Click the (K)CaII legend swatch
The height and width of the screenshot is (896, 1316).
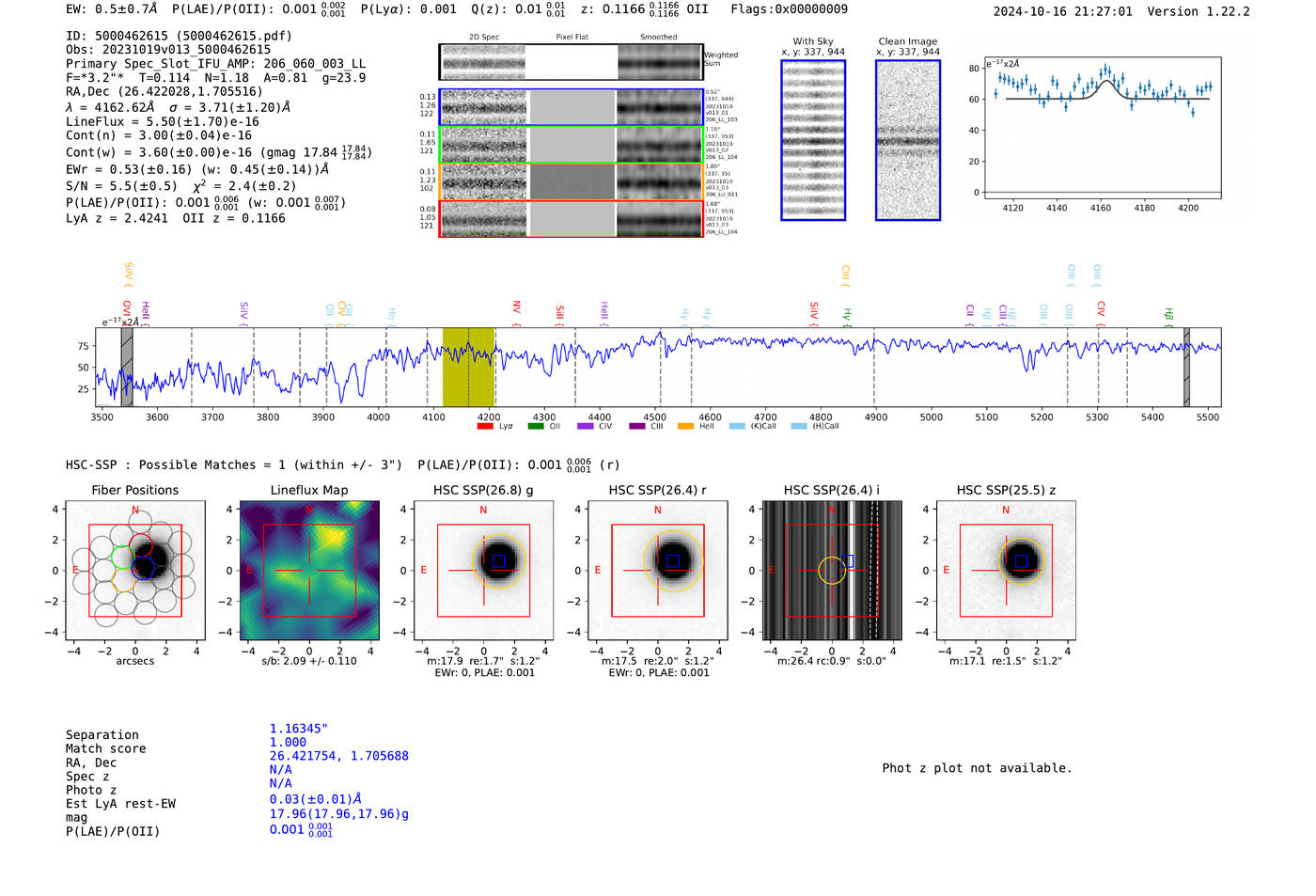point(737,426)
